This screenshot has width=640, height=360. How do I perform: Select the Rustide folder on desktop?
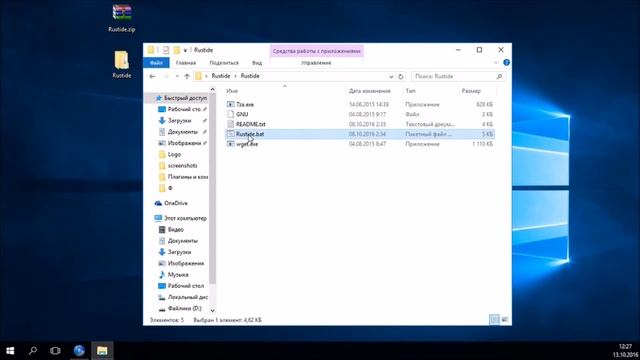[x=122, y=64]
